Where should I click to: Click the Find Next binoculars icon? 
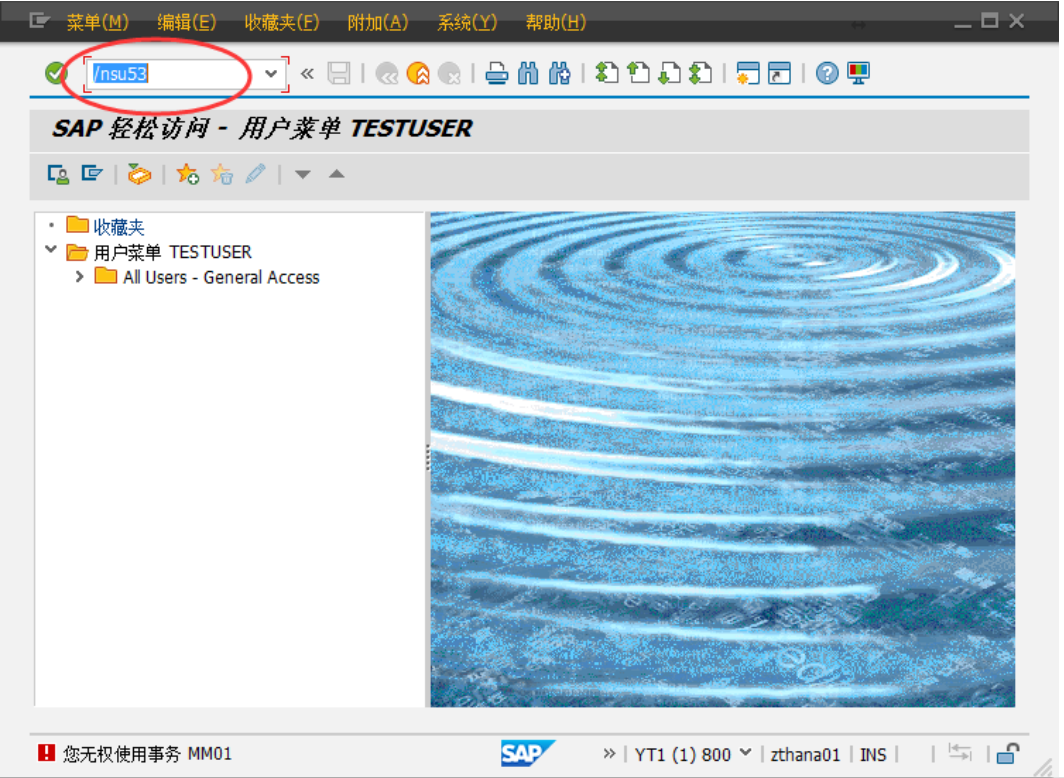pyautogui.click(x=559, y=73)
